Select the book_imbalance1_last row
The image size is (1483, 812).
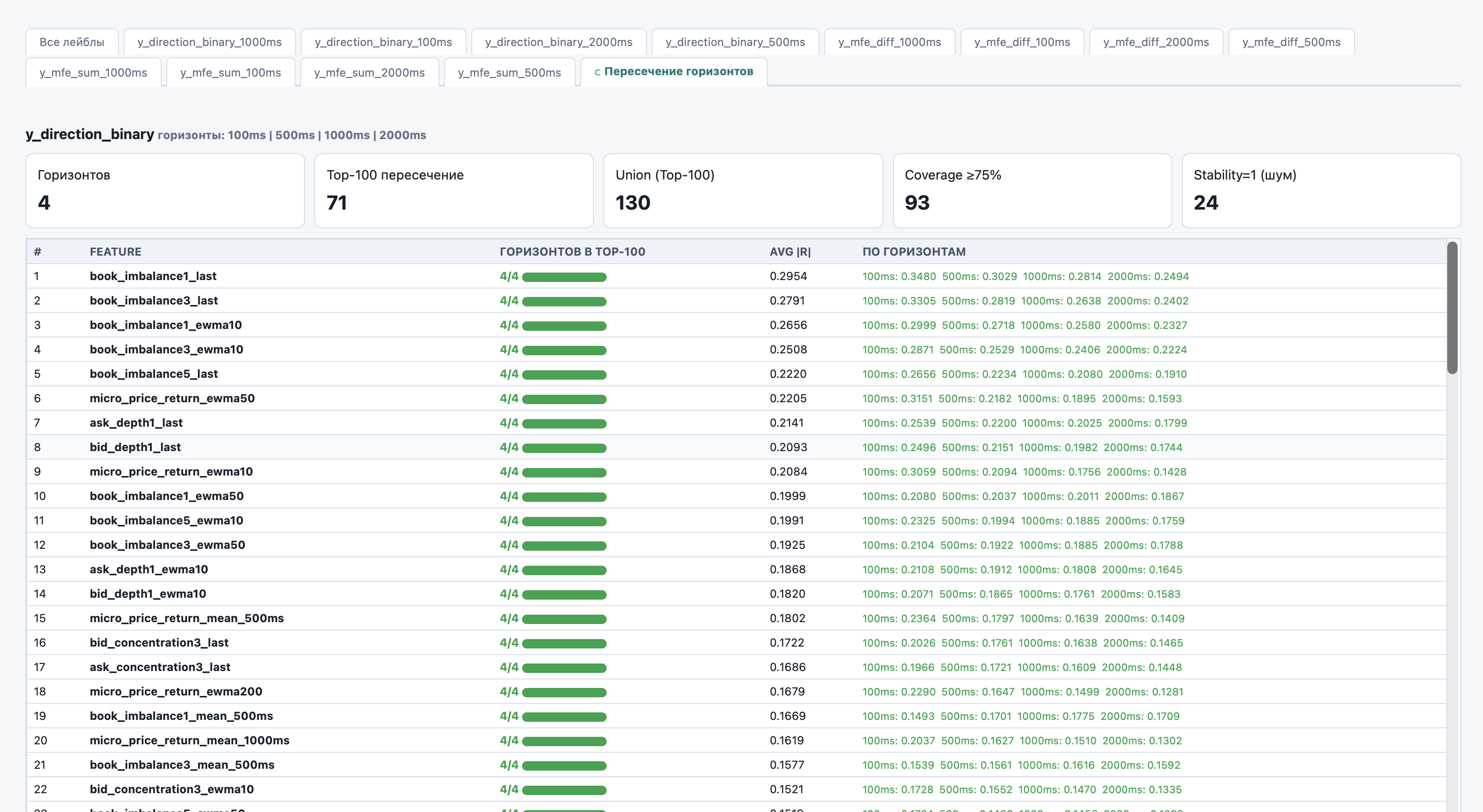point(736,276)
